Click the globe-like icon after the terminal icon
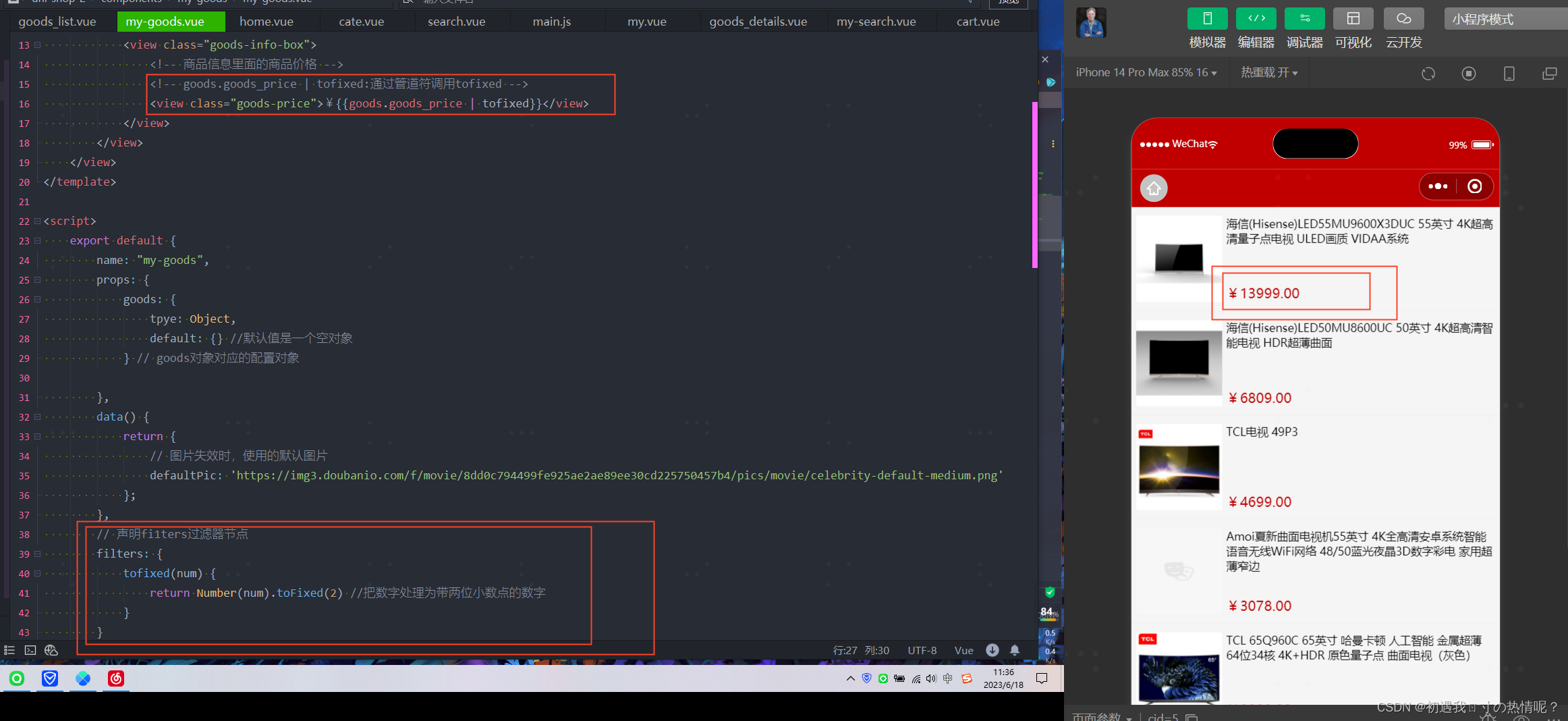1568x721 pixels. coord(51,650)
